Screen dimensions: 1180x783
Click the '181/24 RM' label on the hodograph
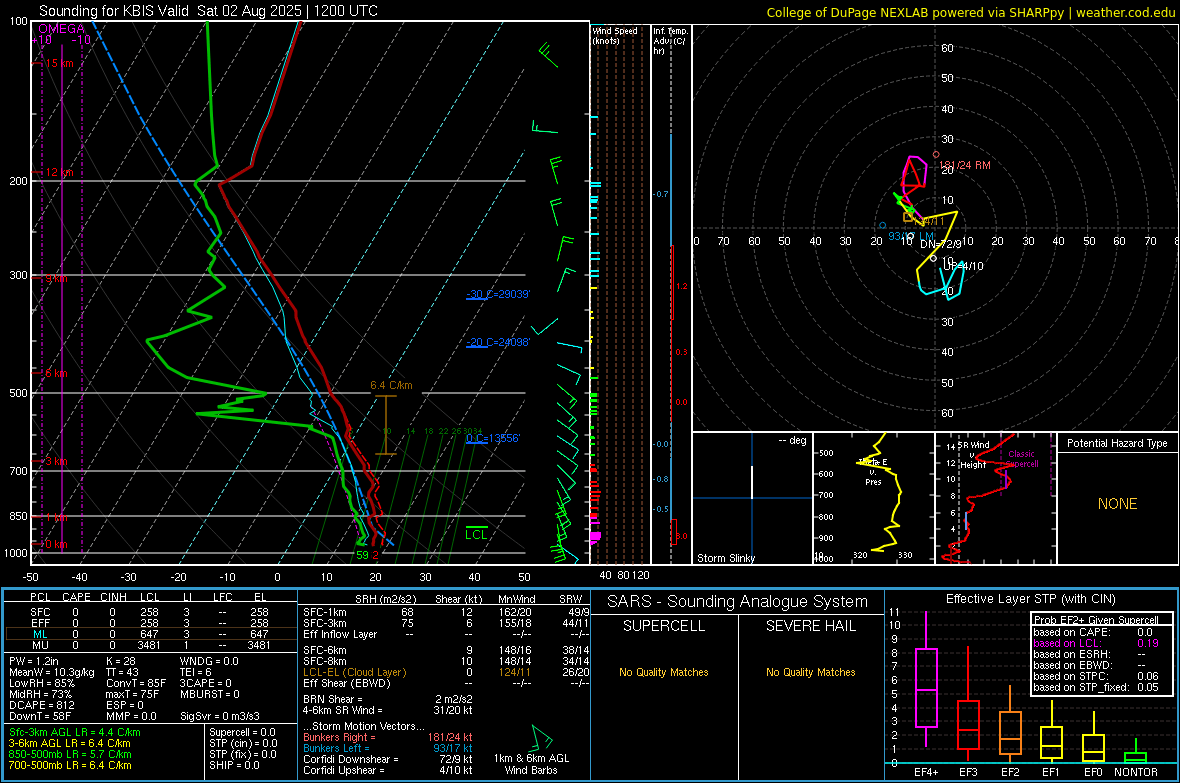965,165
